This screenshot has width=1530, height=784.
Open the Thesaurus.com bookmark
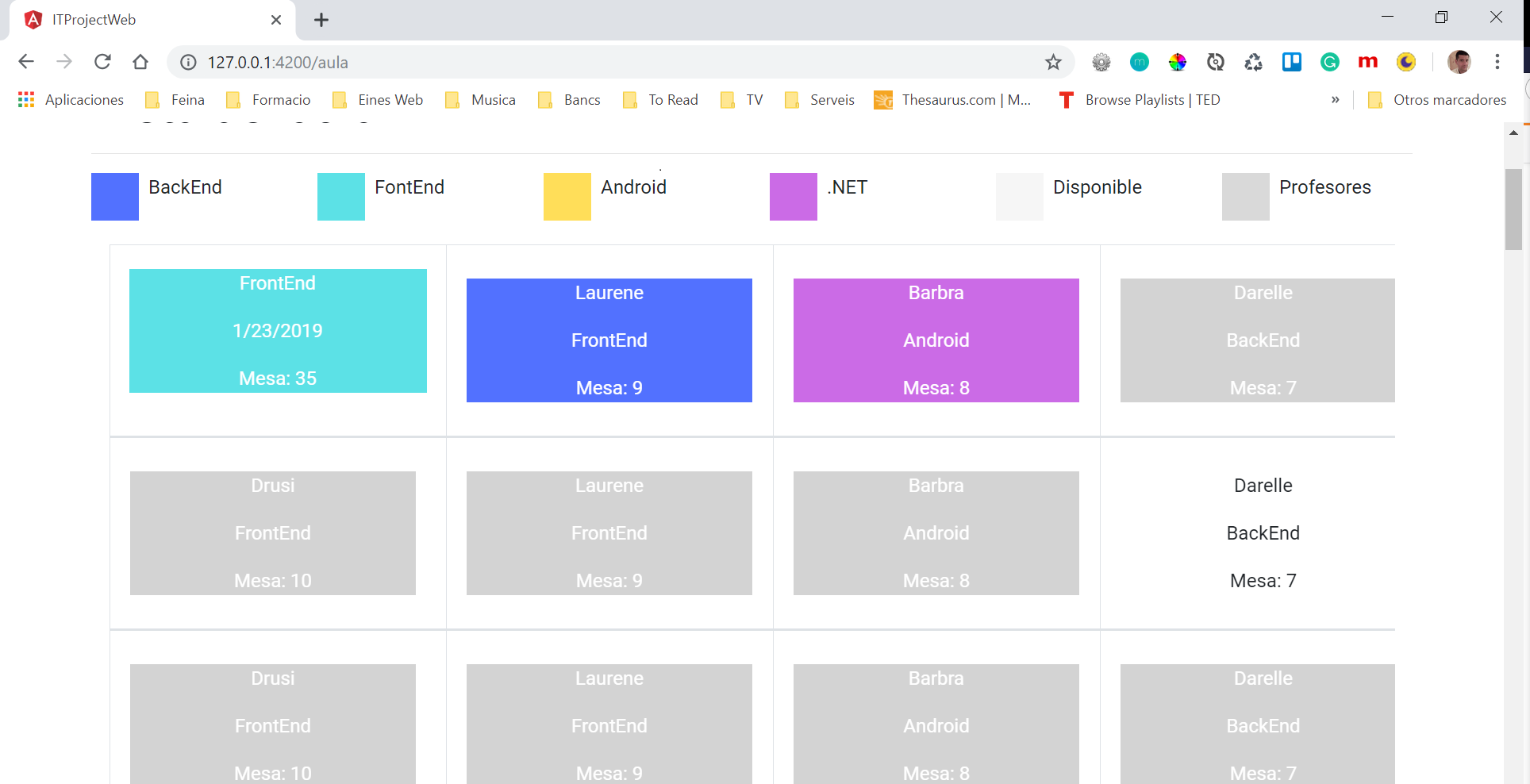952,100
